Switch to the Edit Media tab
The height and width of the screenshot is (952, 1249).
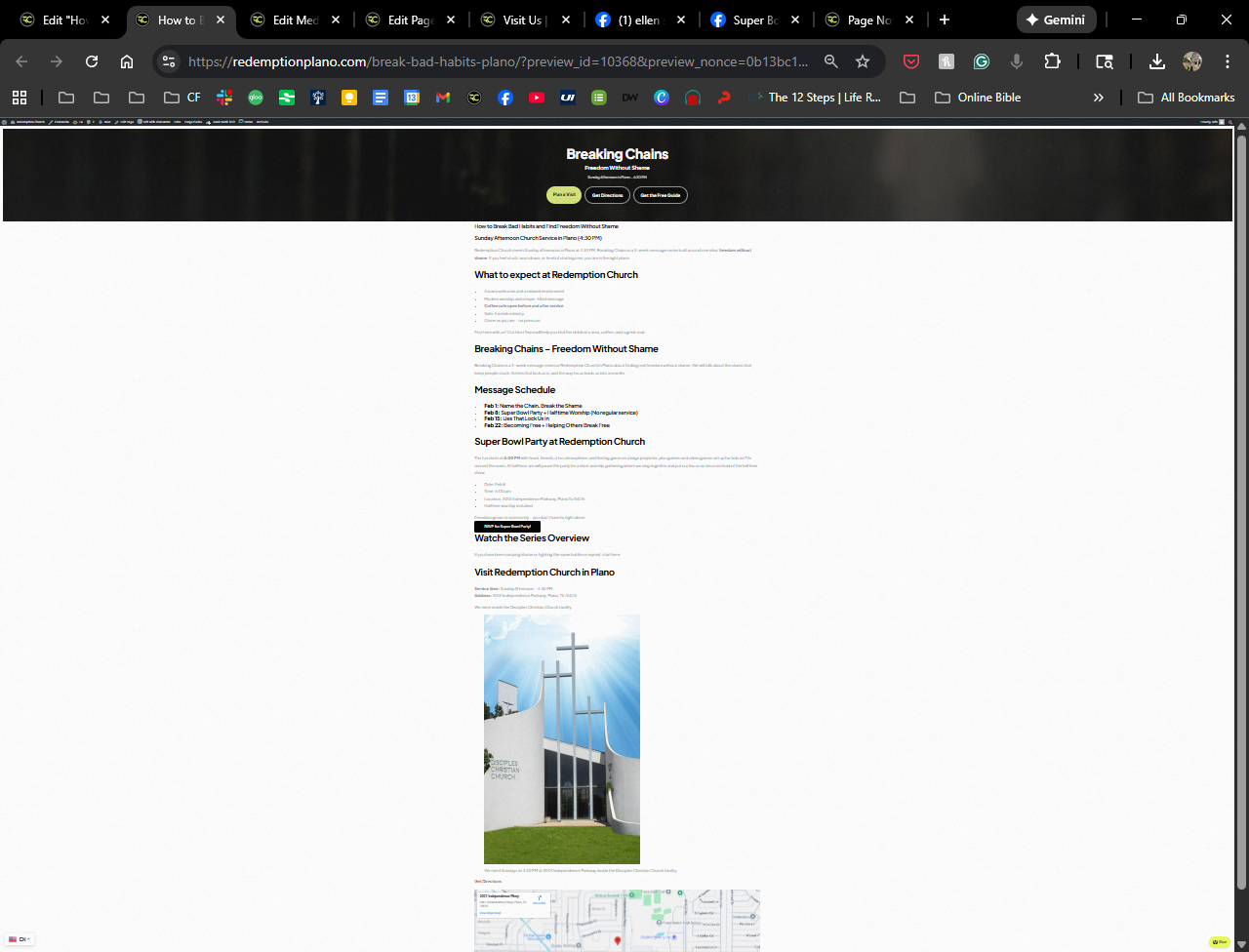tap(294, 20)
